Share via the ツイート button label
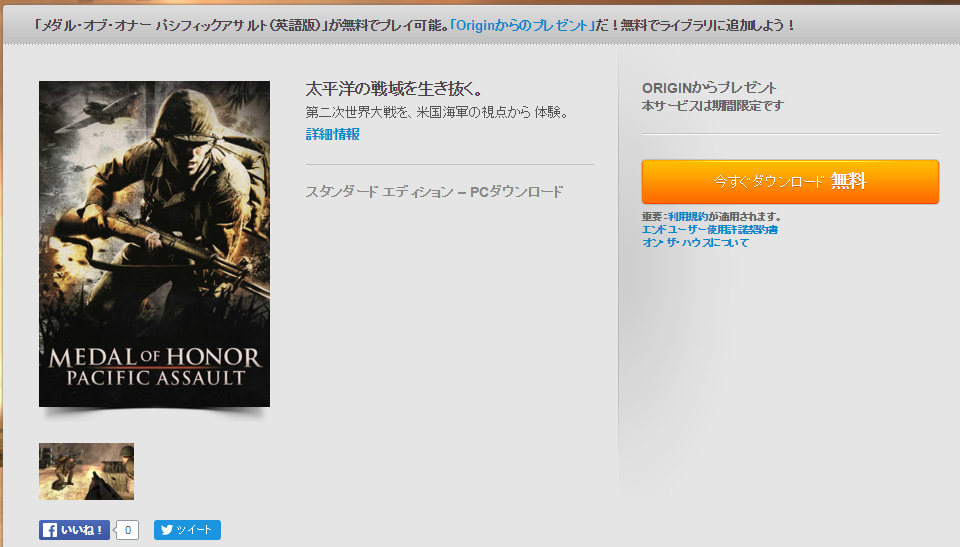Image resolution: width=960 pixels, height=547 pixels. tap(194, 530)
